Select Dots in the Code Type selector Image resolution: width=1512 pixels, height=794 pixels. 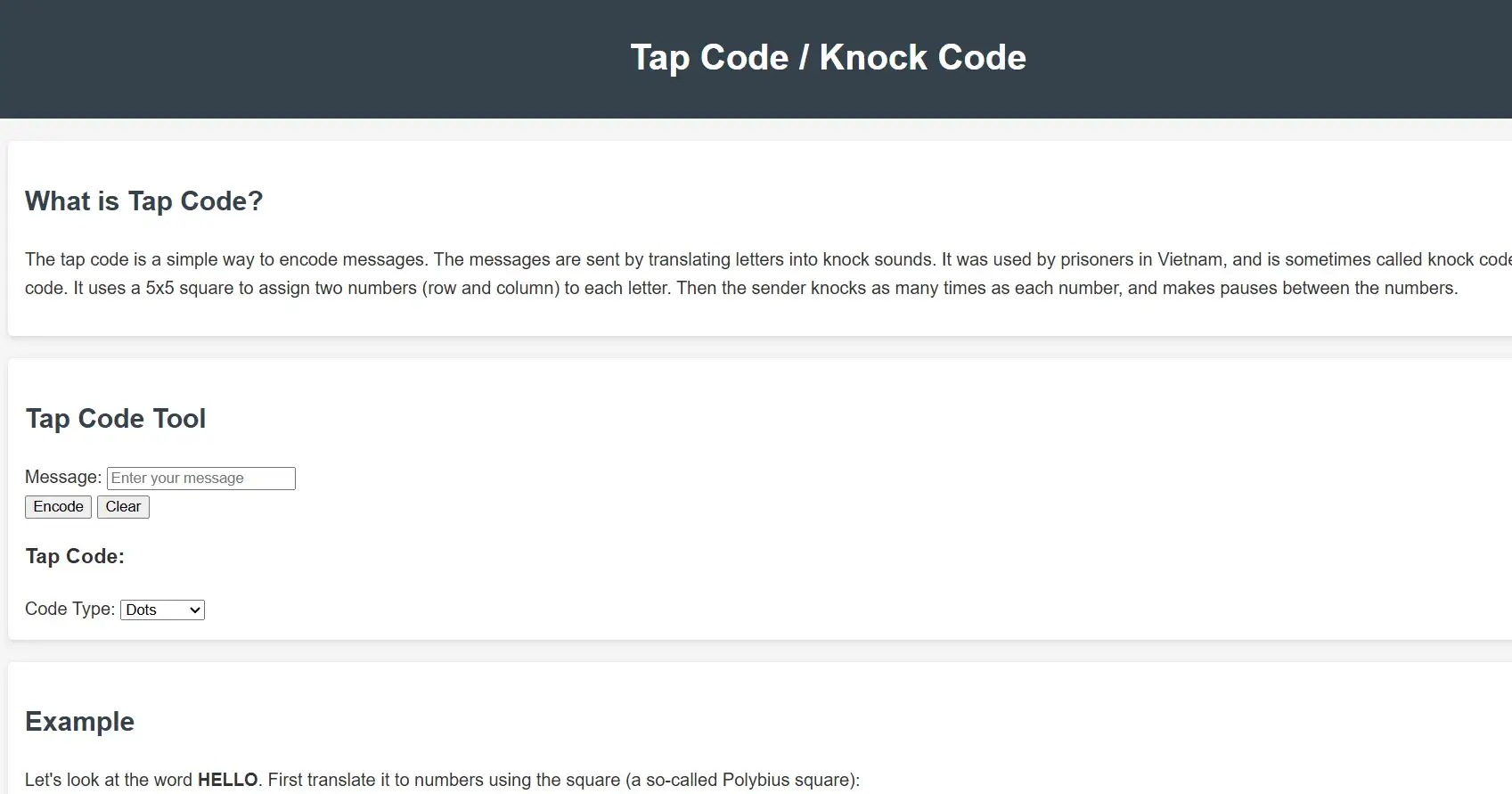[162, 610]
